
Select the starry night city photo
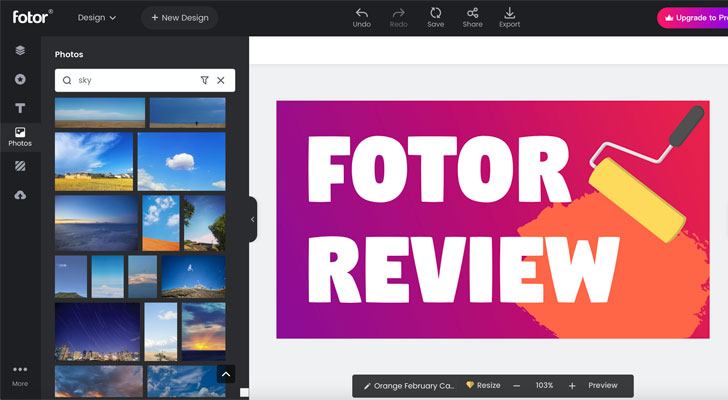[x=98, y=332]
